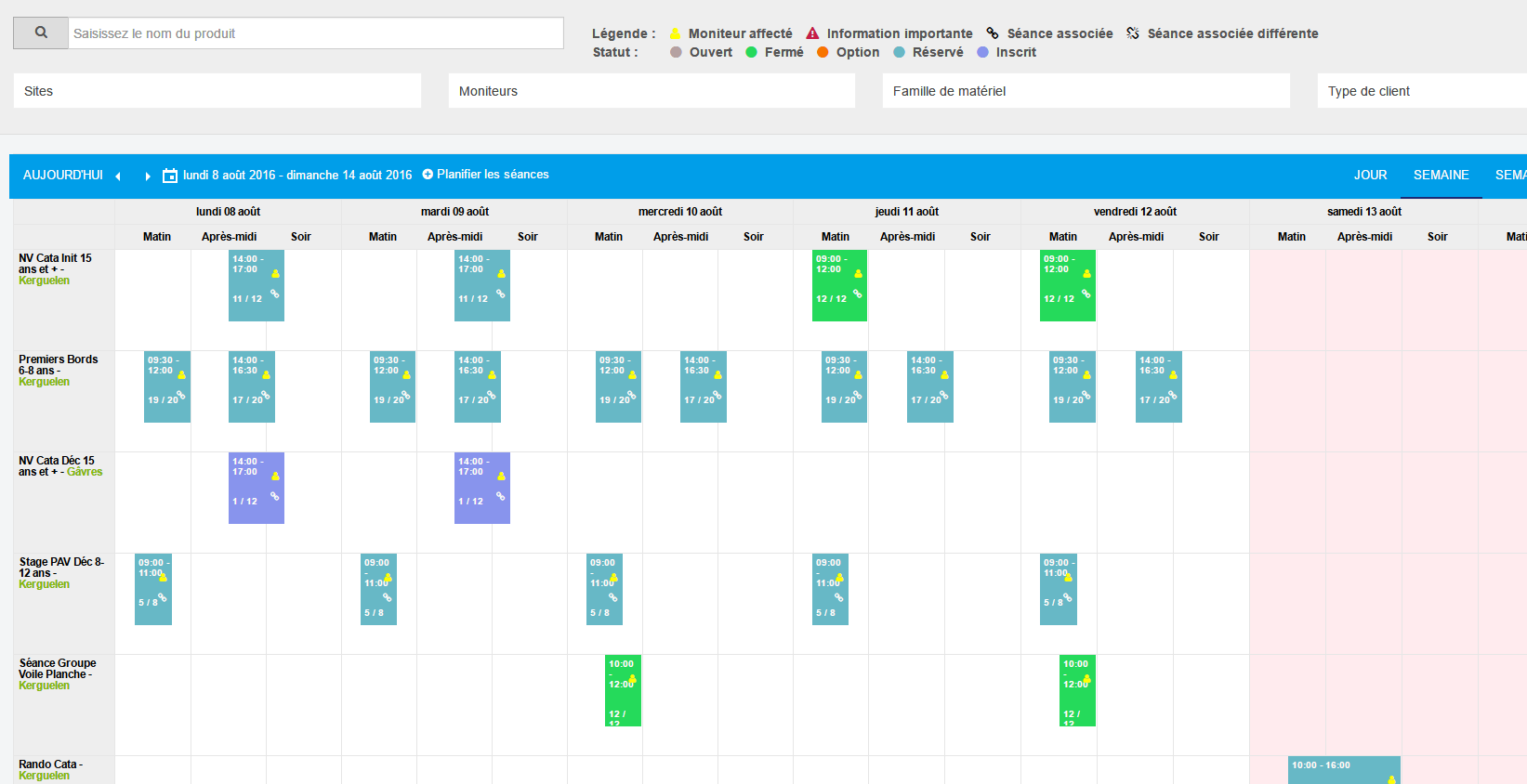This screenshot has width=1527, height=784.
Task: Click the 'NV Cata Init 15 ans et +' row label
Action: point(55,264)
